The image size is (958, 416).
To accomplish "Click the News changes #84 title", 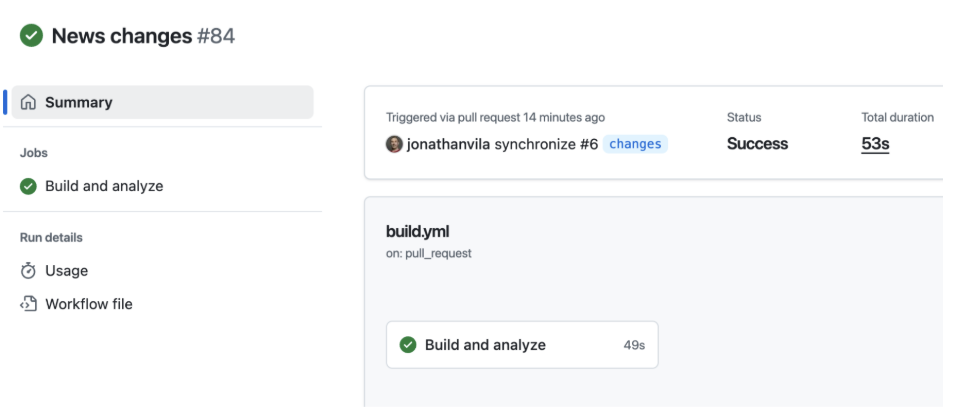I will click(x=143, y=36).
